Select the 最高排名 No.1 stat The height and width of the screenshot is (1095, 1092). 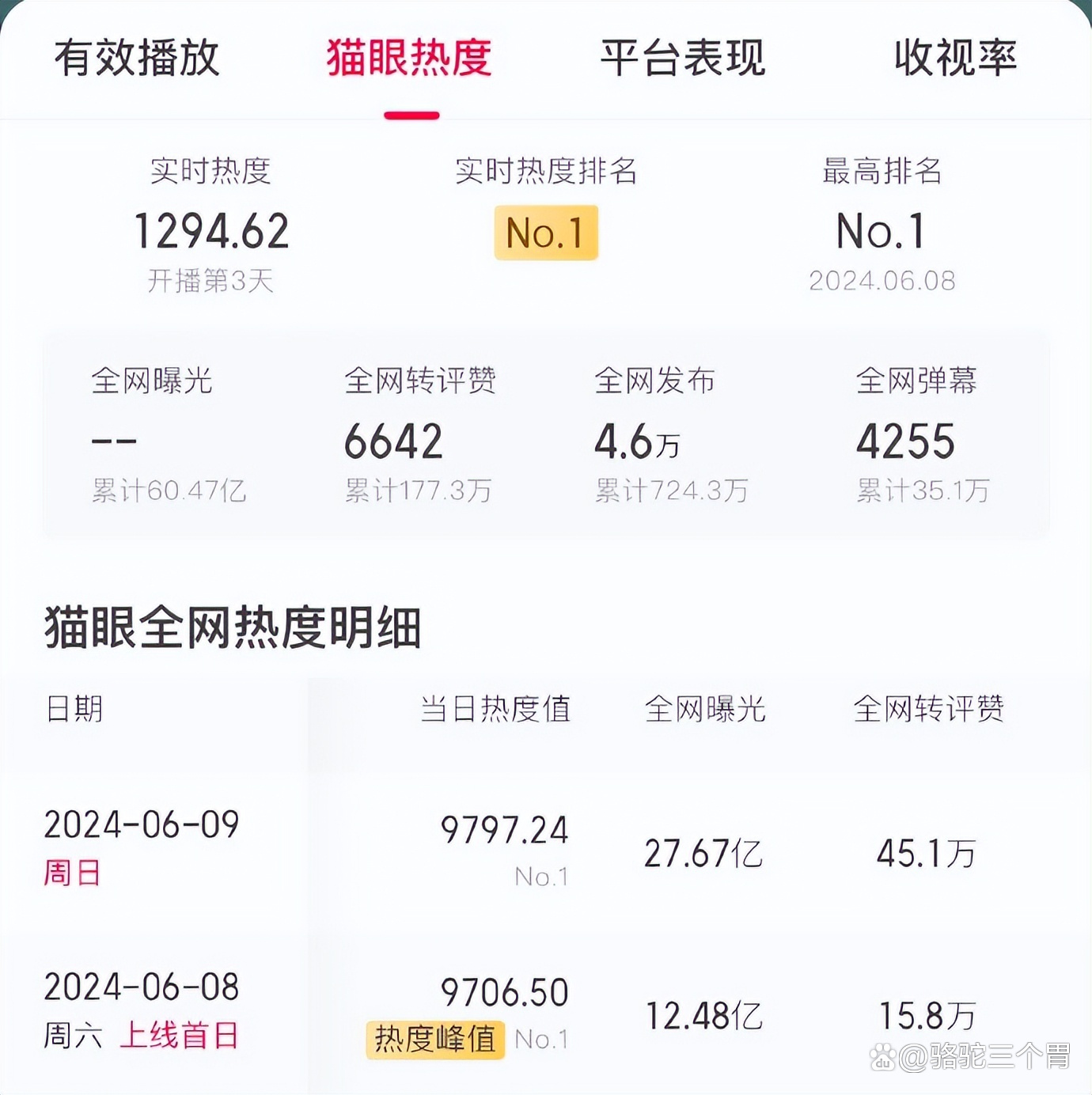tap(882, 231)
